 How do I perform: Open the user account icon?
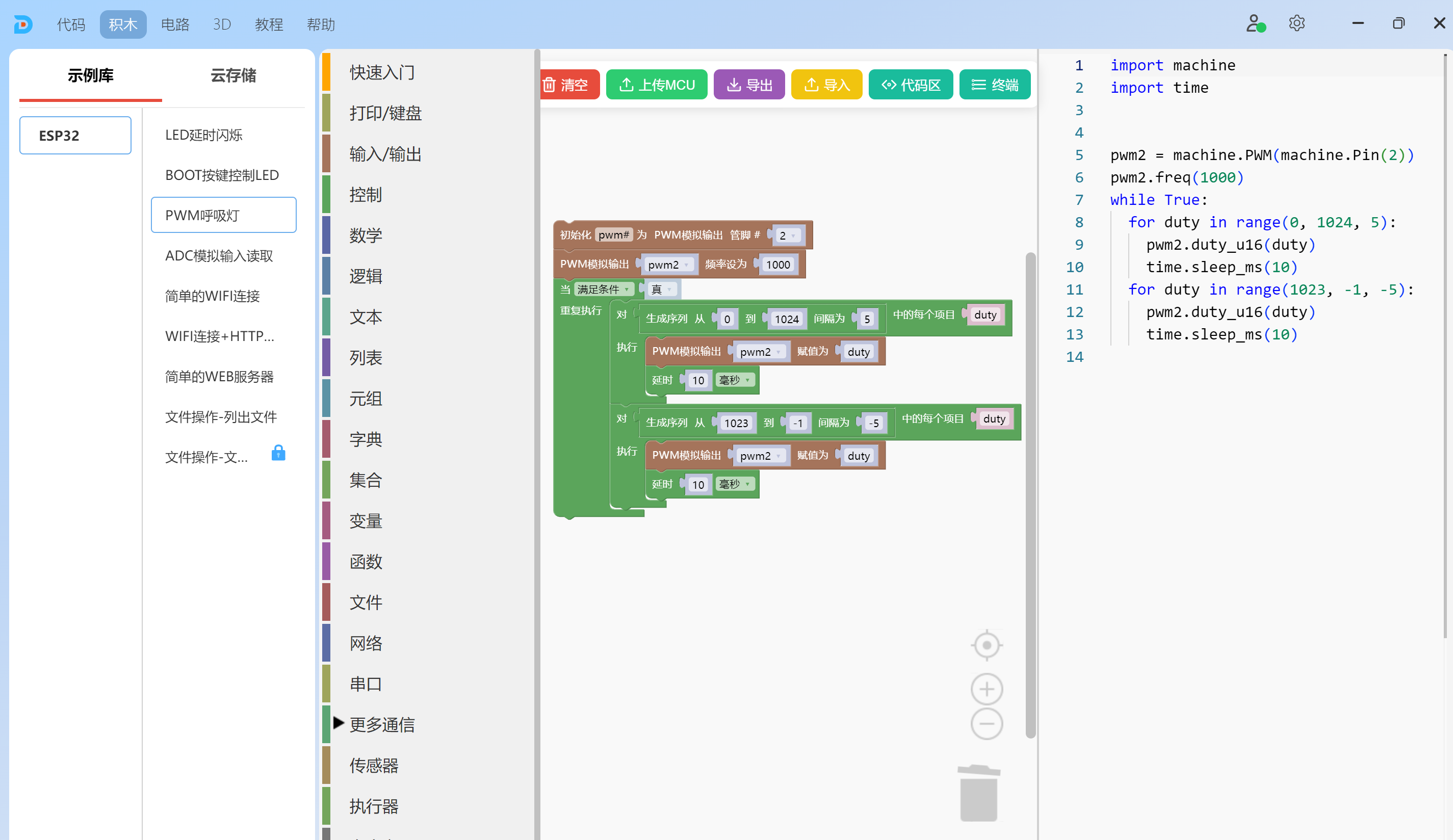(x=1255, y=23)
